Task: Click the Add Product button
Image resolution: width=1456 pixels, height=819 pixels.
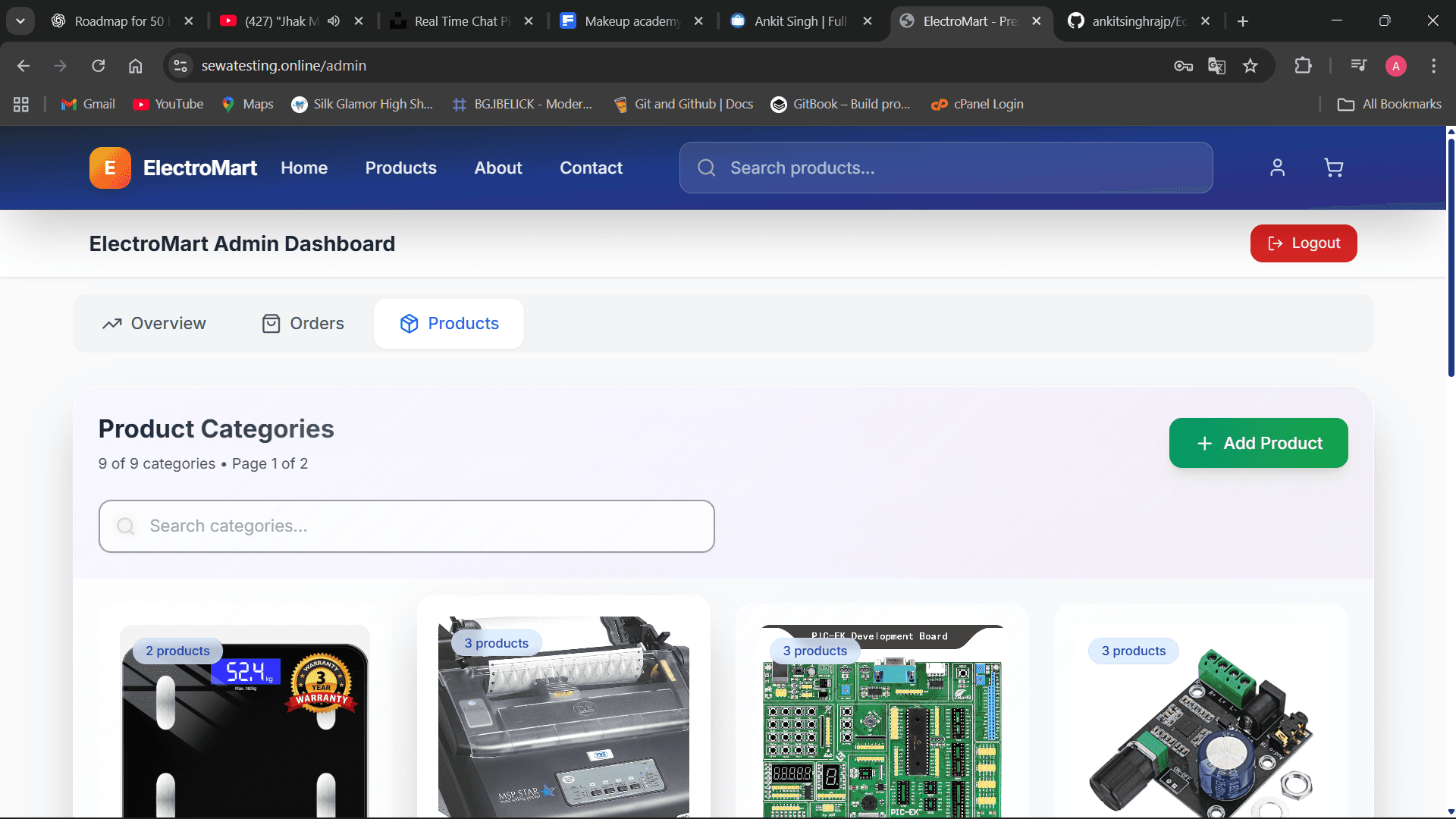Action: 1258,443
